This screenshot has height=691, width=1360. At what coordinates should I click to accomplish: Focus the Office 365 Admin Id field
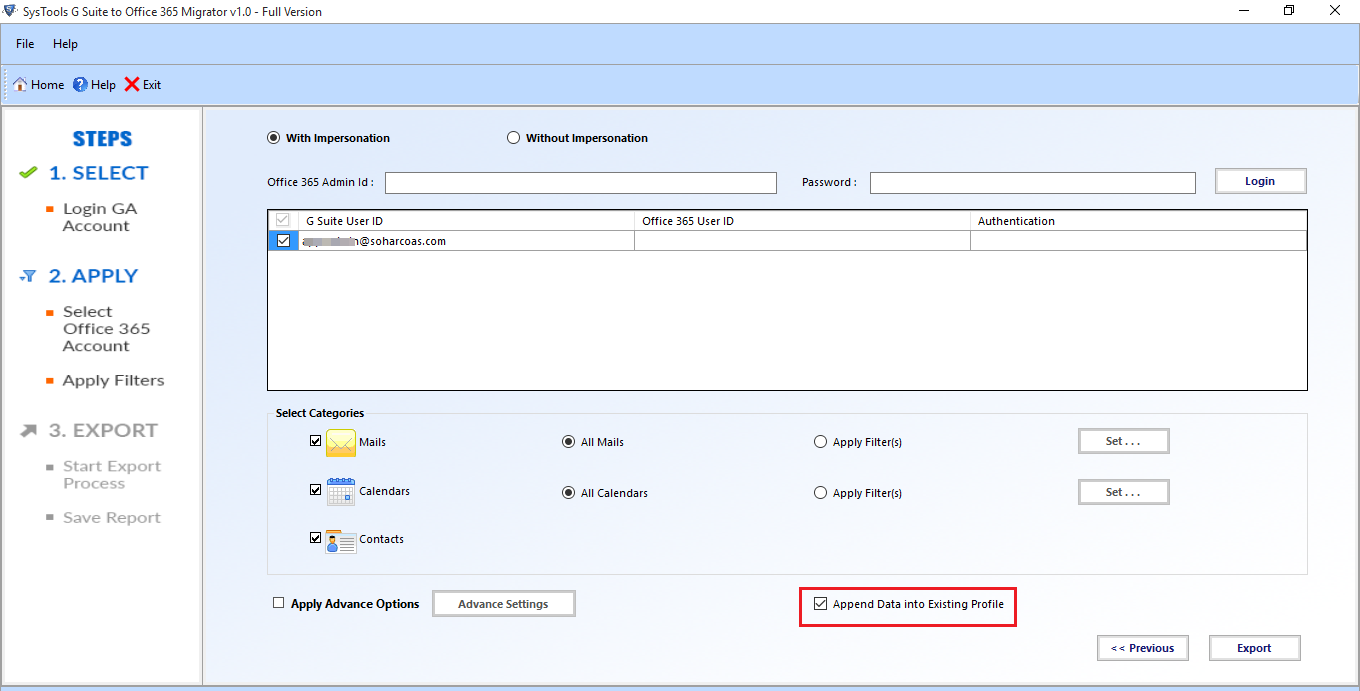coord(581,183)
